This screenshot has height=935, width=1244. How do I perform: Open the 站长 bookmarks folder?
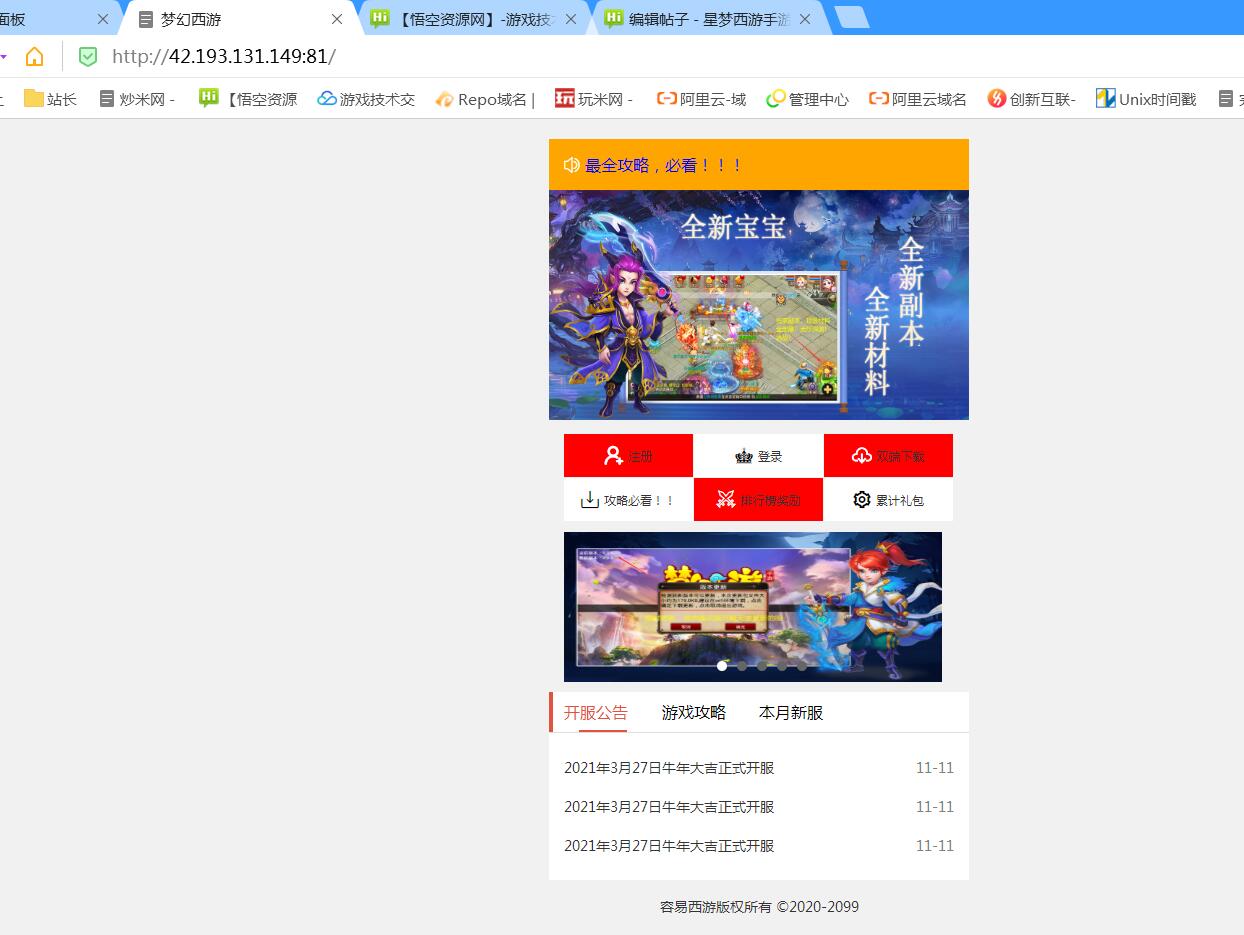click(x=50, y=99)
